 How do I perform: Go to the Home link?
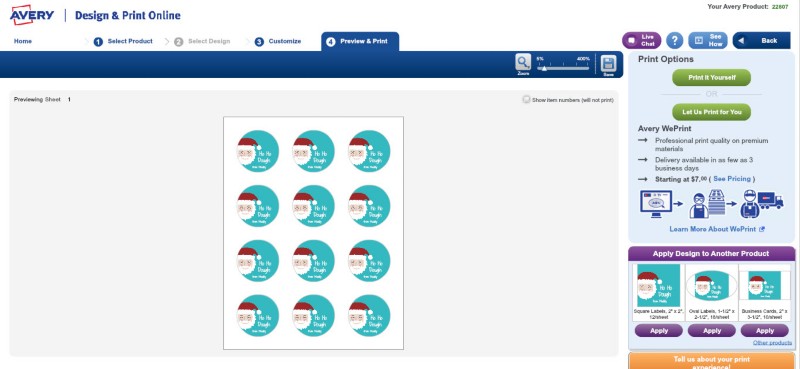pos(23,41)
